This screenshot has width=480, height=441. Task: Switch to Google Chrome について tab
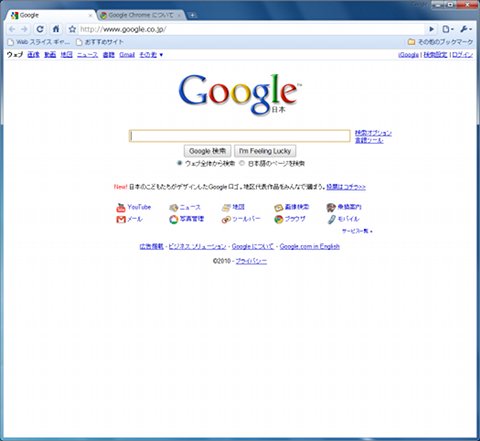click(x=141, y=15)
